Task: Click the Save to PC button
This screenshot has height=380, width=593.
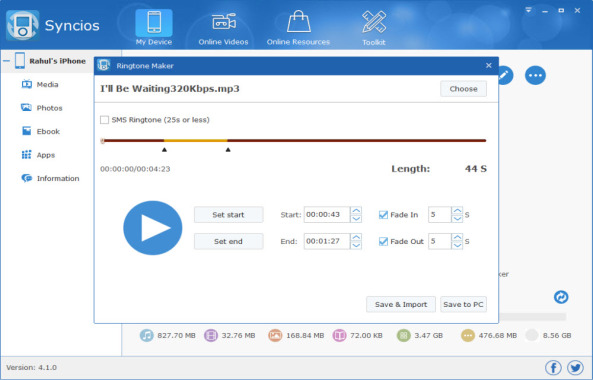Action: pyautogui.click(x=463, y=304)
